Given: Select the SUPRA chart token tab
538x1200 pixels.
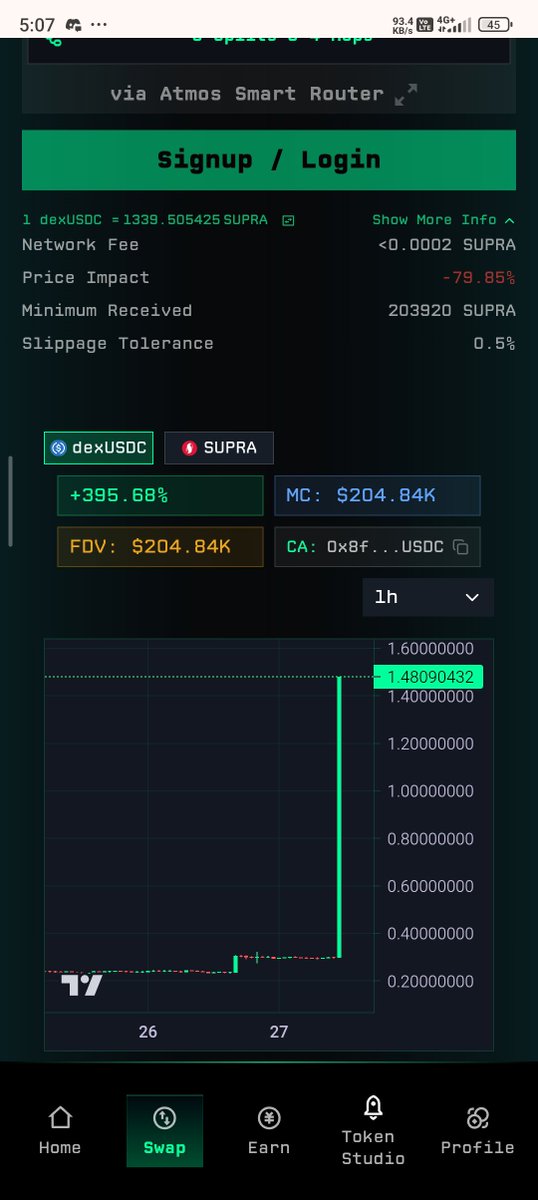Looking at the screenshot, I should [x=219, y=448].
